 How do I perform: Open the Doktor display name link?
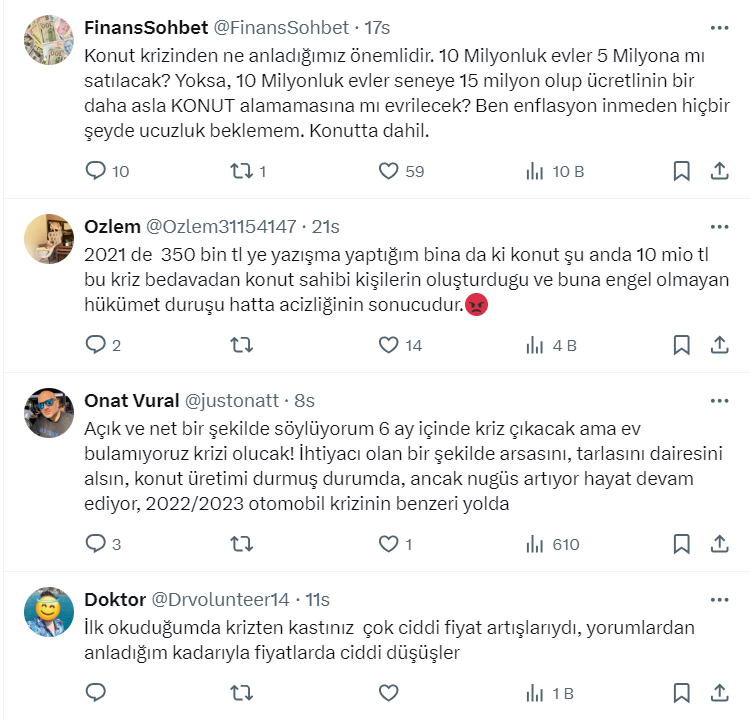pos(113,599)
